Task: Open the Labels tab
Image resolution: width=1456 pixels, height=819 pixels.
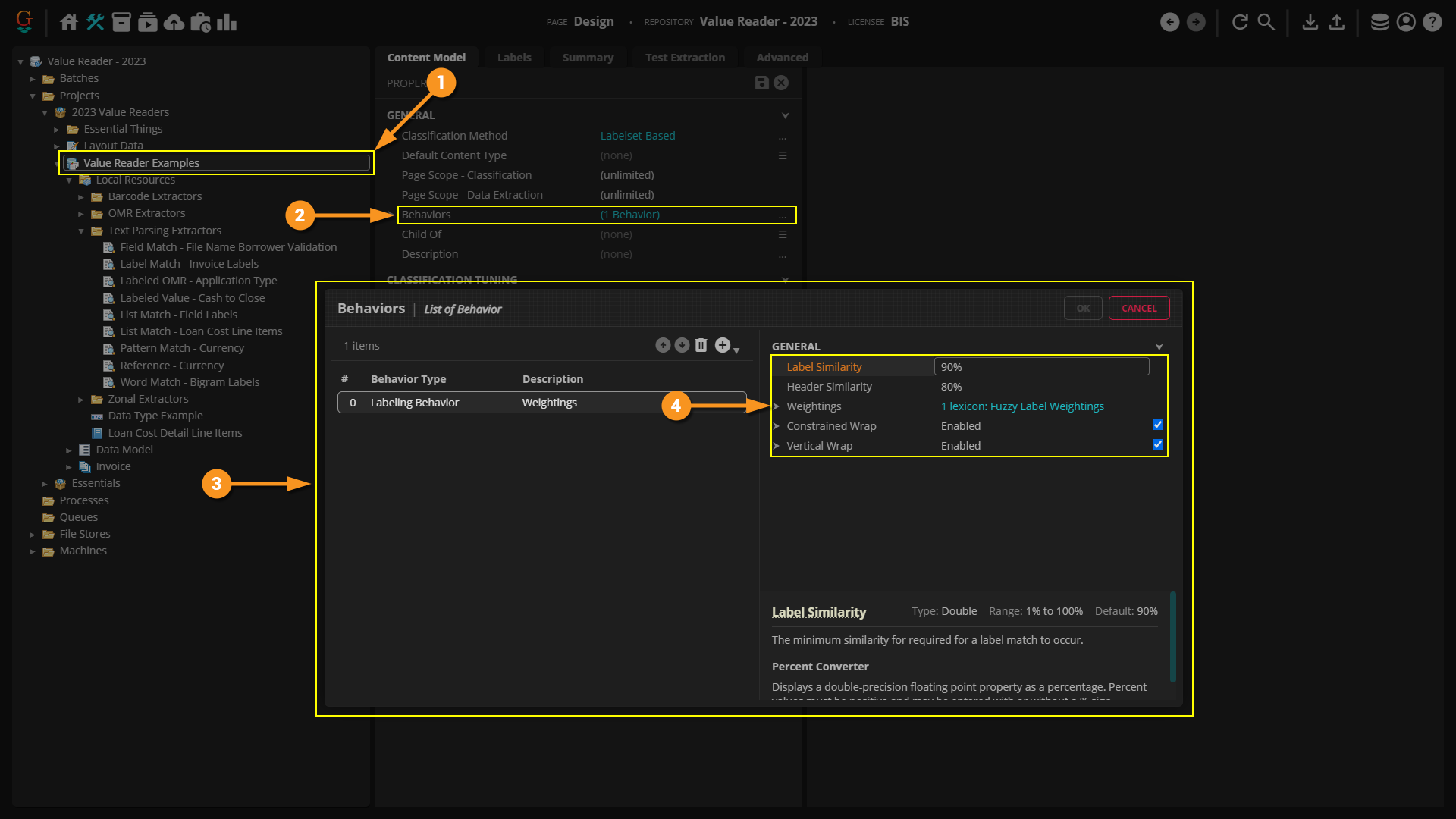Action: (513, 58)
